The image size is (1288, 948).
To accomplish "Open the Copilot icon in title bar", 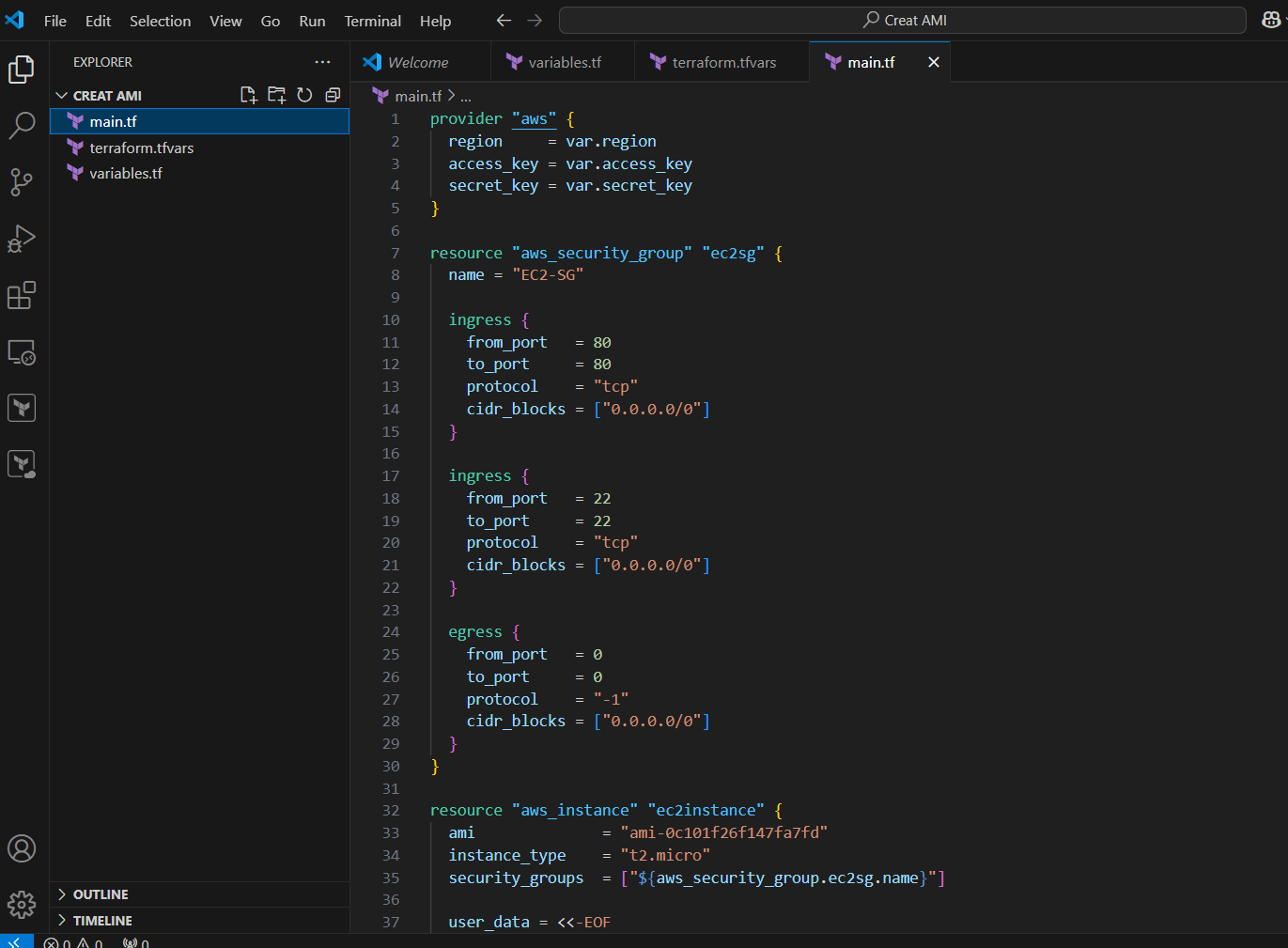I will pyautogui.click(x=1271, y=20).
